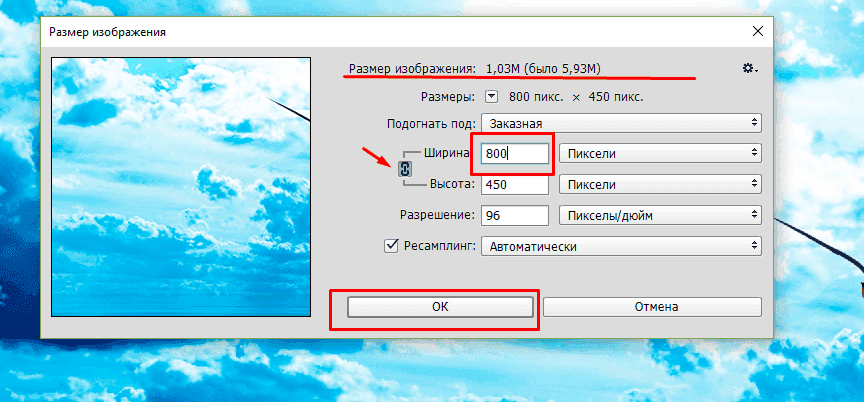Viewport: 864px width, 402px height.
Task: Close the 'Размер изображения' dialog
Action: (758, 32)
